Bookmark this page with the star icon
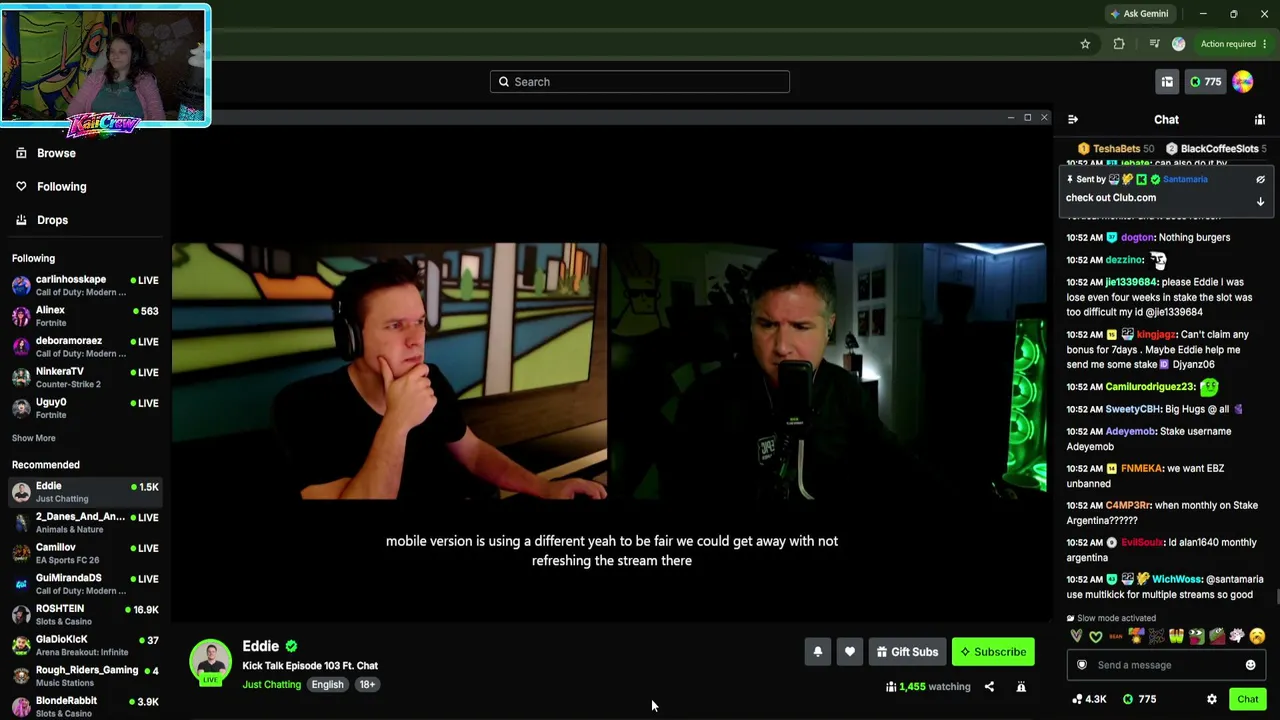Screen dimensions: 1280x720 click(x=1085, y=44)
